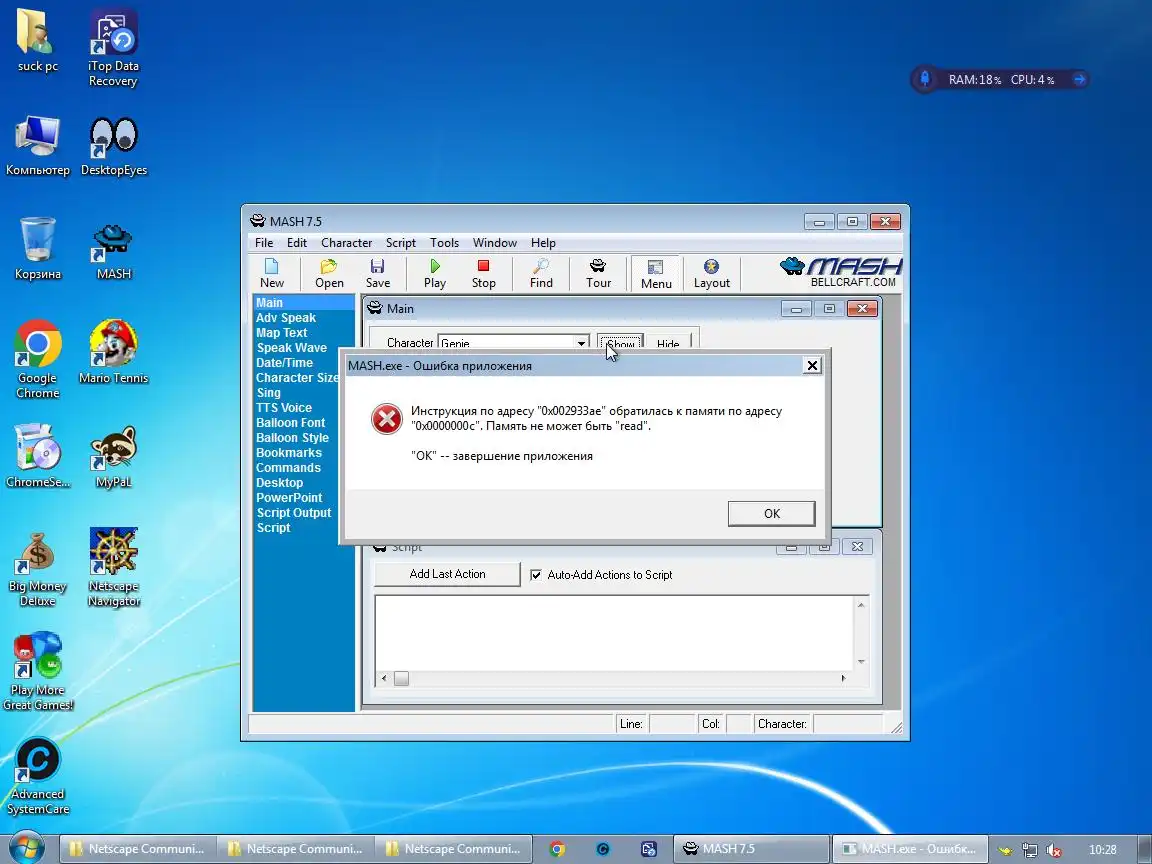
Task: Select Speak Wave in the sidebar
Action: 292,348
